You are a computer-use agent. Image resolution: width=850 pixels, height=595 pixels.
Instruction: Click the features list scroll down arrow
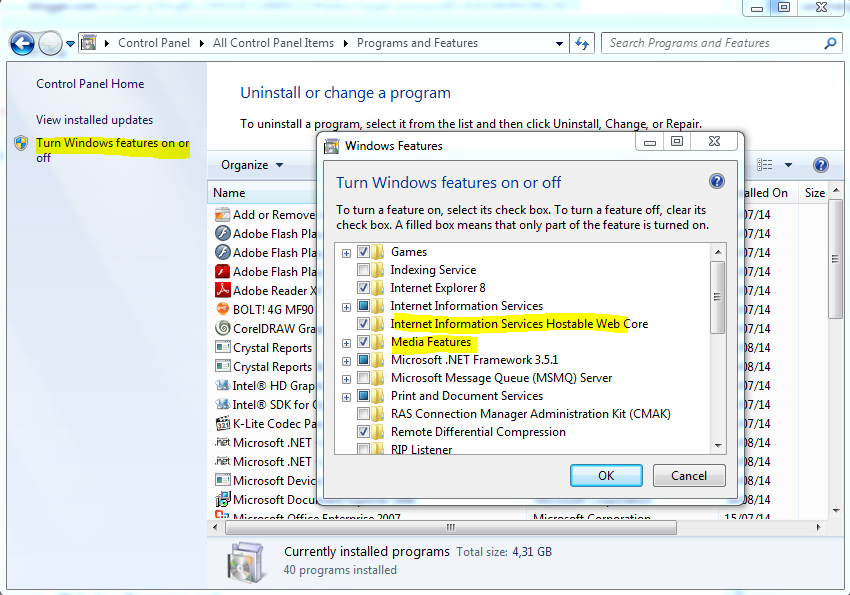coord(718,445)
